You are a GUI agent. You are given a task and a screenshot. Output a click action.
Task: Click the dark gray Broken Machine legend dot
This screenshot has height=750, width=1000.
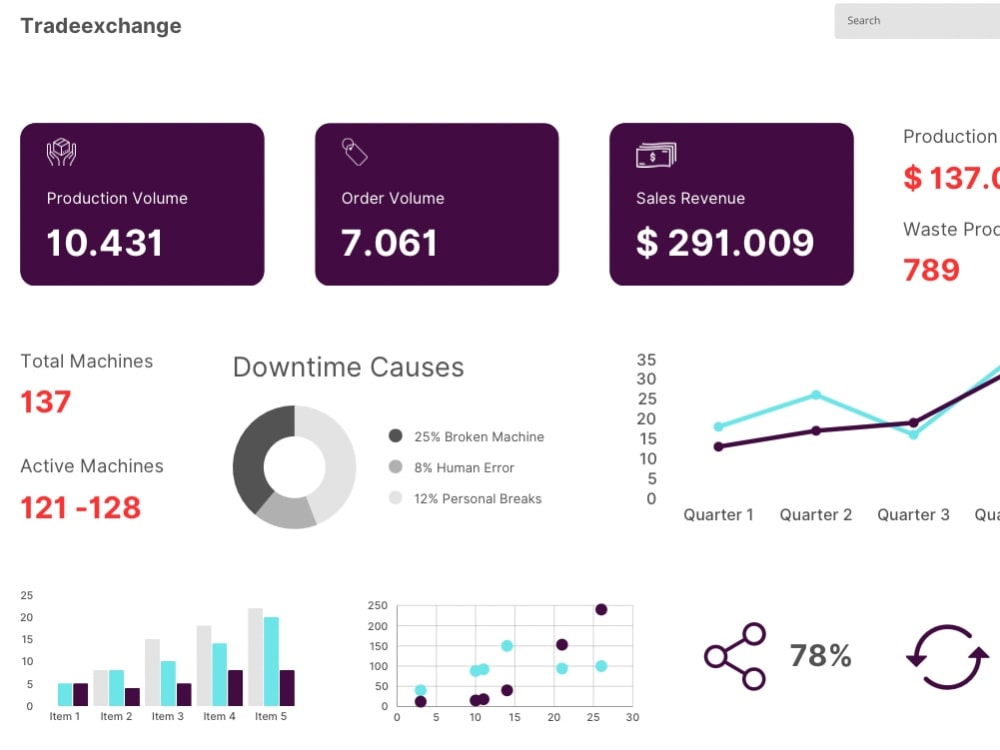pyautogui.click(x=395, y=436)
